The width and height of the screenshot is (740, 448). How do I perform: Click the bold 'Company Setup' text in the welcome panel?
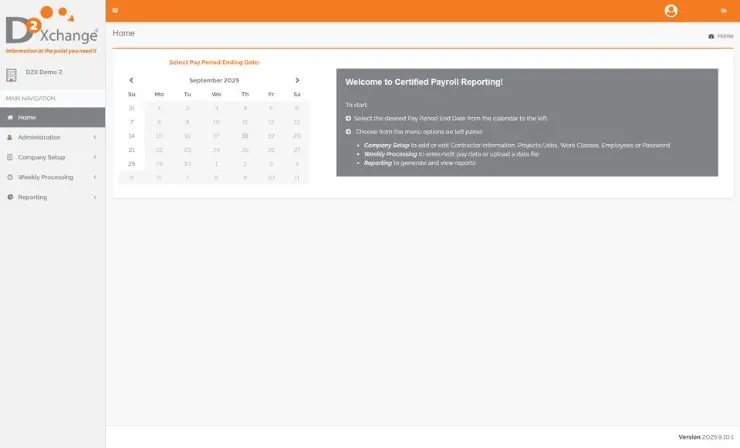coord(387,145)
